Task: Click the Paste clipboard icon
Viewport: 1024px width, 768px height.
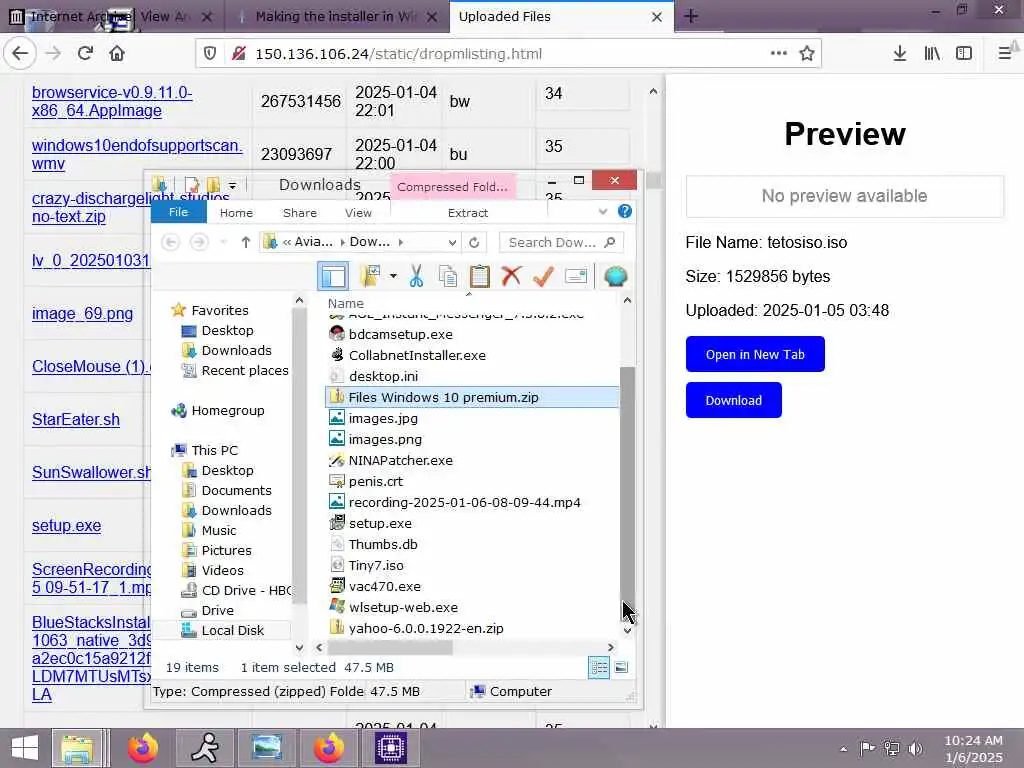Action: click(x=479, y=276)
